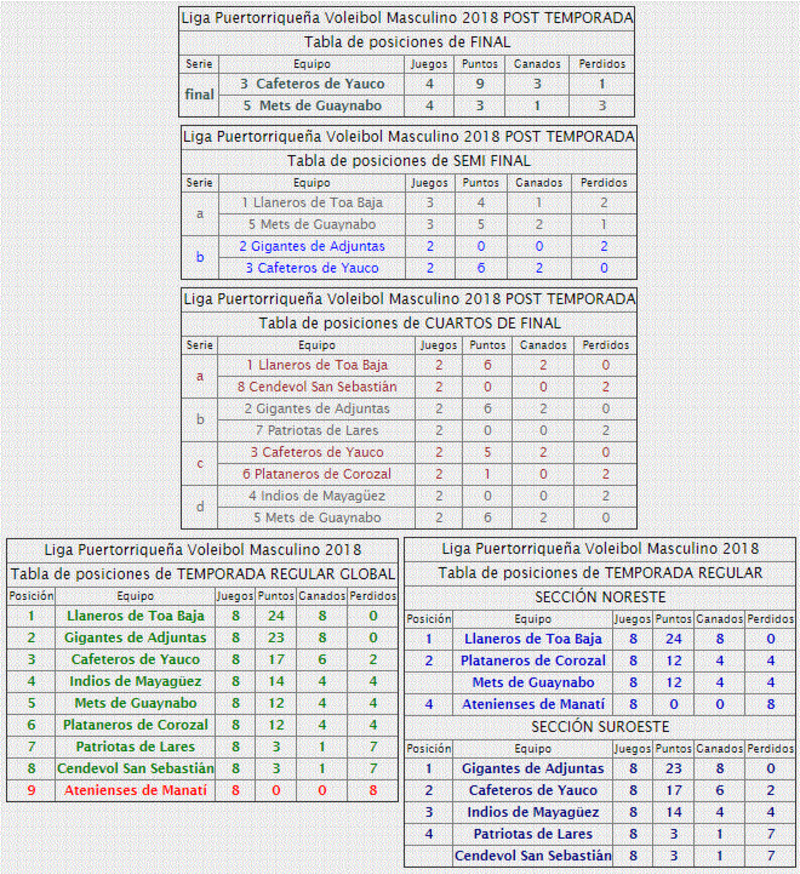Select '1 Llaneros de Toa Baja' in the CUARTOS DE FINAL table
This screenshot has height=874, width=800.
click(x=317, y=365)
